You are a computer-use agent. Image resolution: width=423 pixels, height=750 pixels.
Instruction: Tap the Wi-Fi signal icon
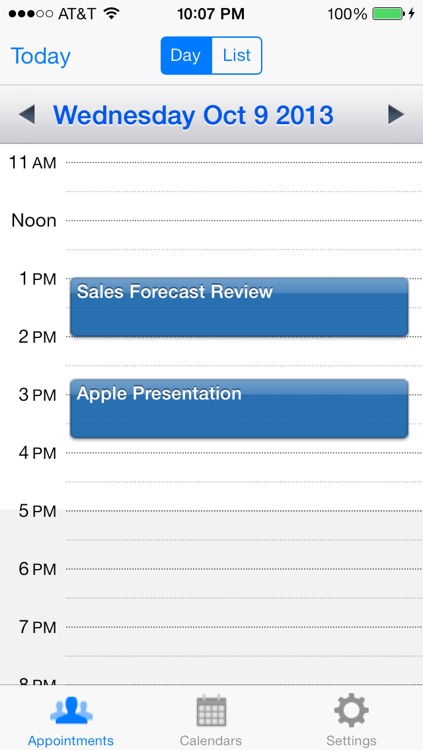click(111, 14)
